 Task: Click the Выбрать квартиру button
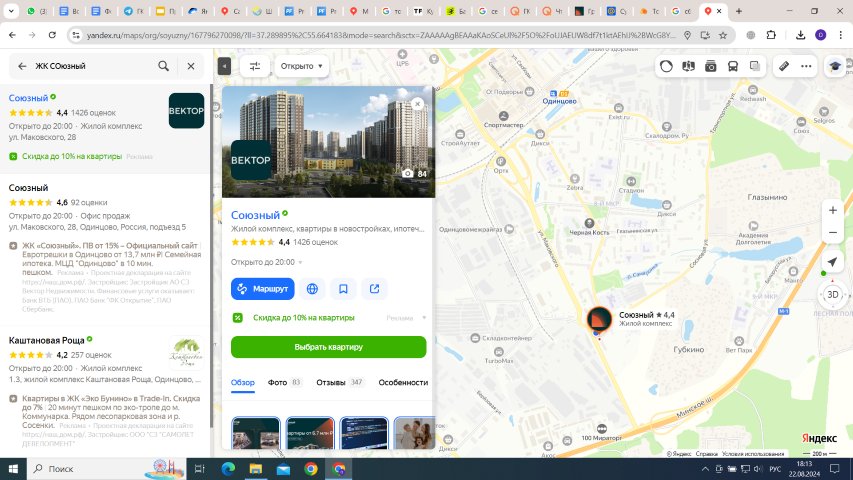(329, 347)
